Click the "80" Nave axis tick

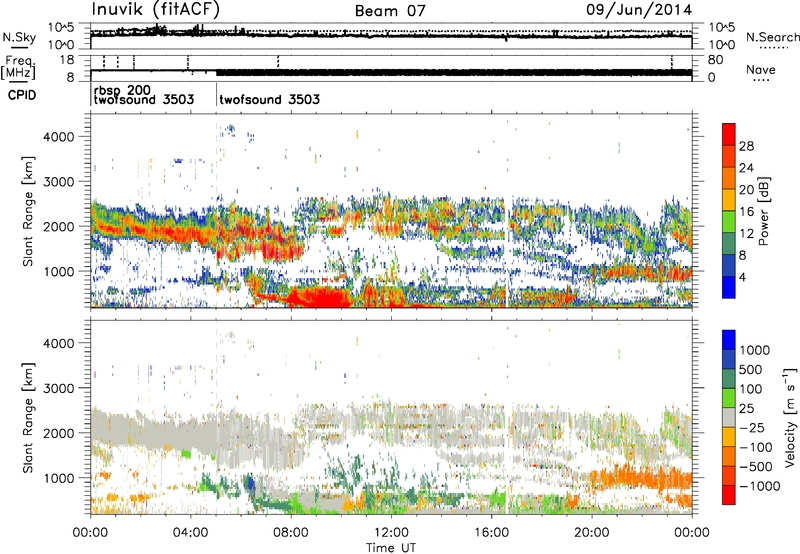715,60
